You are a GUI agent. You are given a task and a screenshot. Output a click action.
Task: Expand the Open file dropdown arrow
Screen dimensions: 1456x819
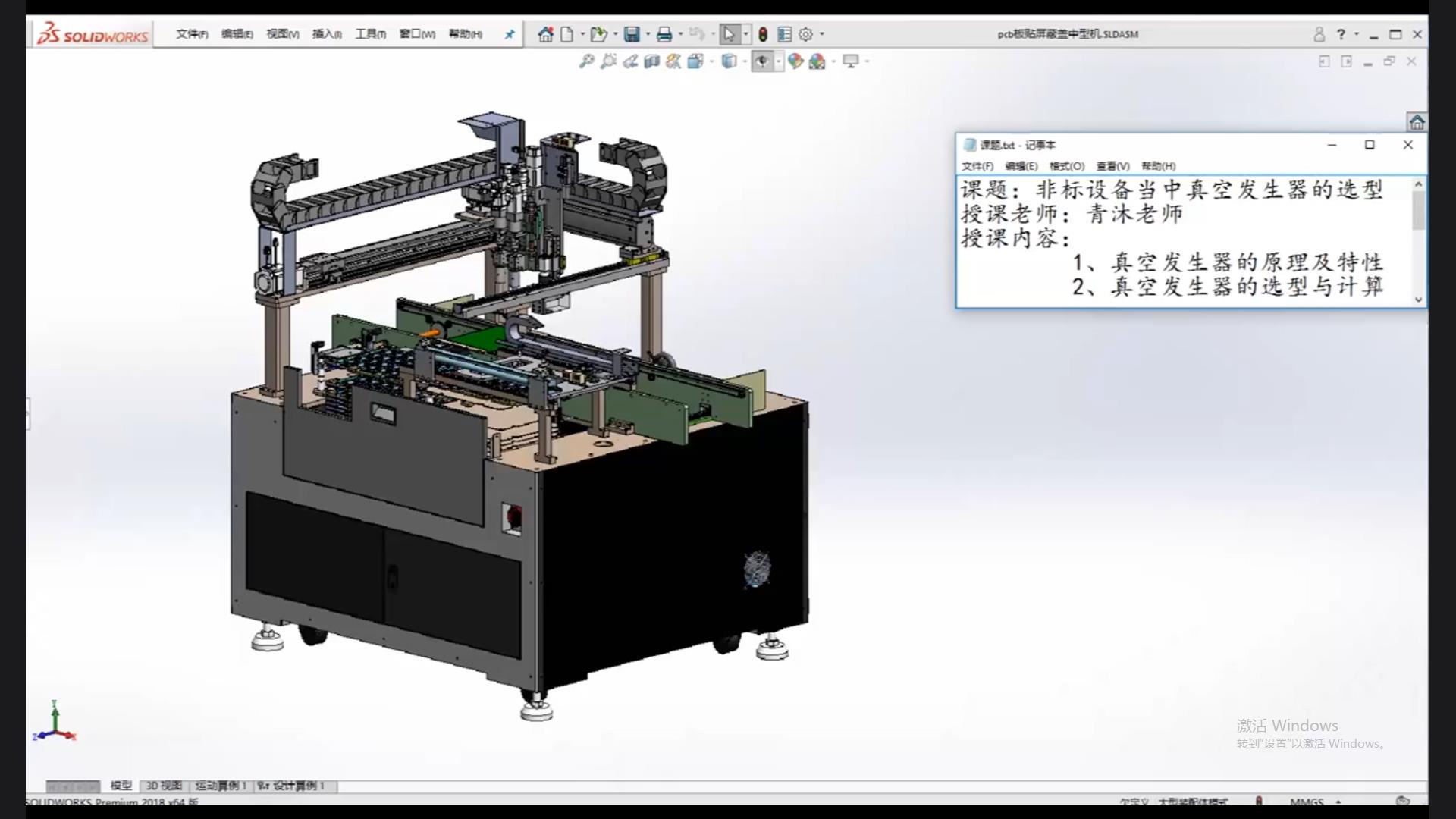pyautogui.click(x=615, y=34)
